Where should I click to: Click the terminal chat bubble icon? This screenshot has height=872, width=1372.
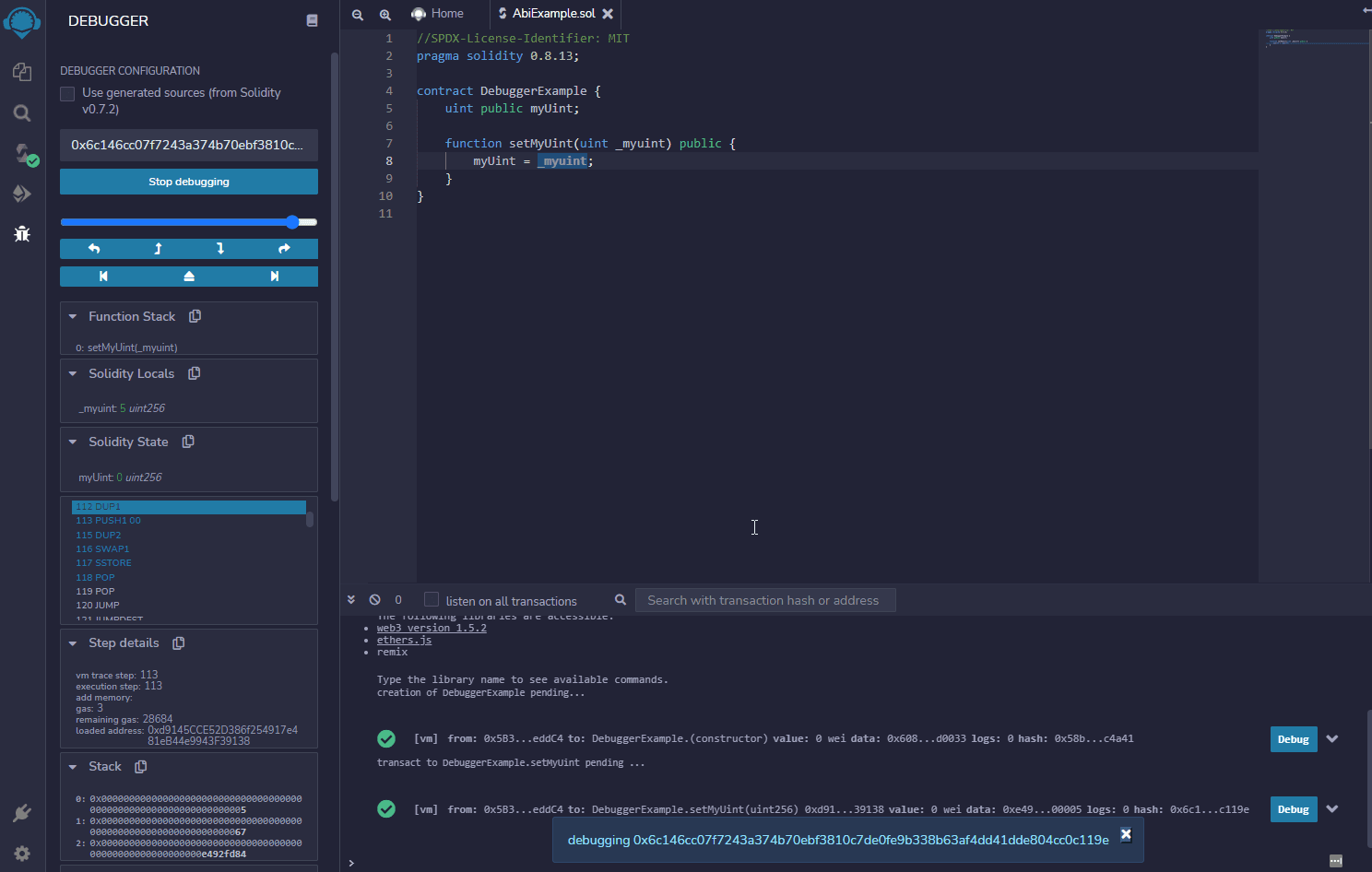[1336, 861]
